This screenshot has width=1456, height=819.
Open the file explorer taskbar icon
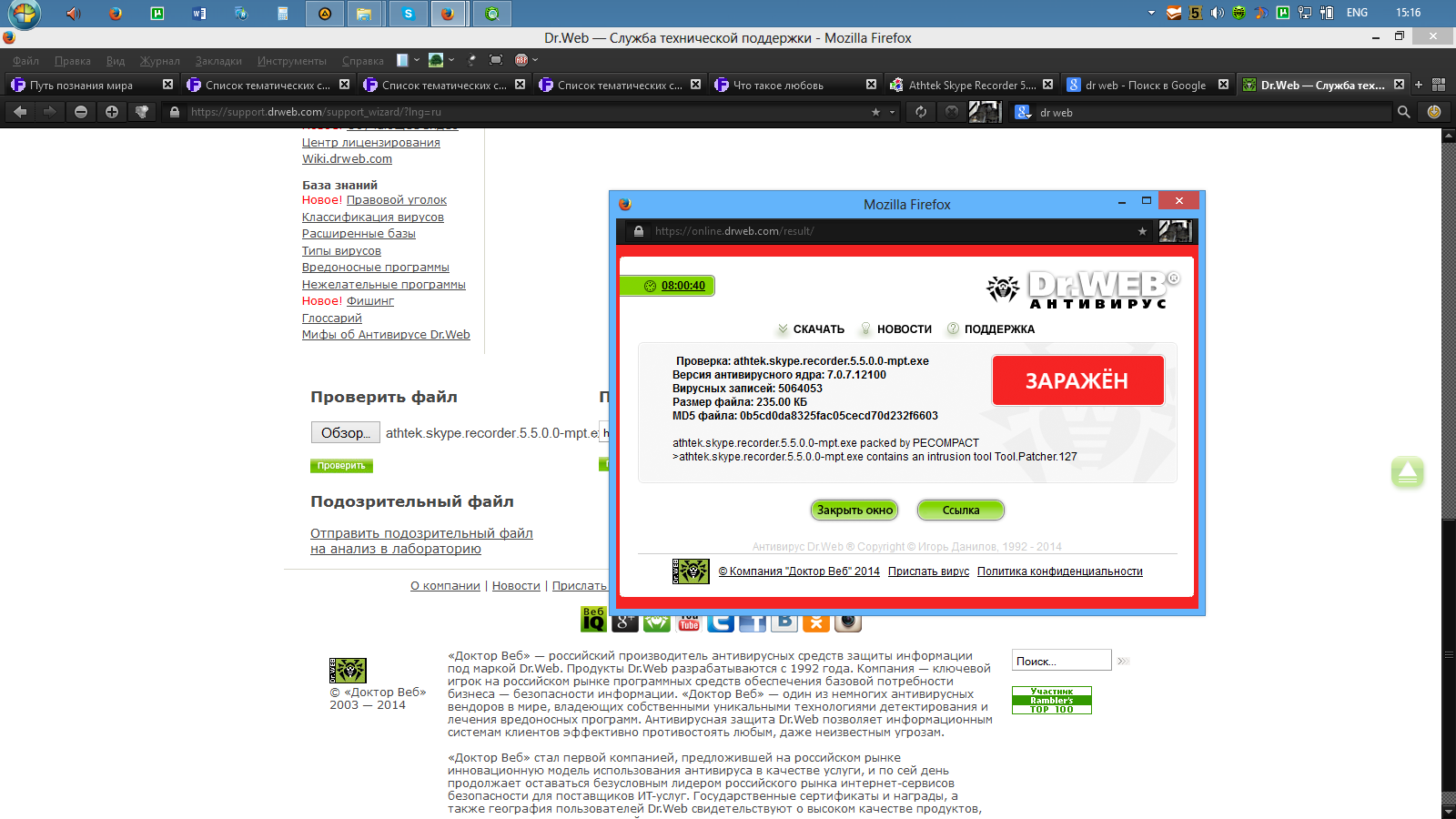(x=364, y=13)
